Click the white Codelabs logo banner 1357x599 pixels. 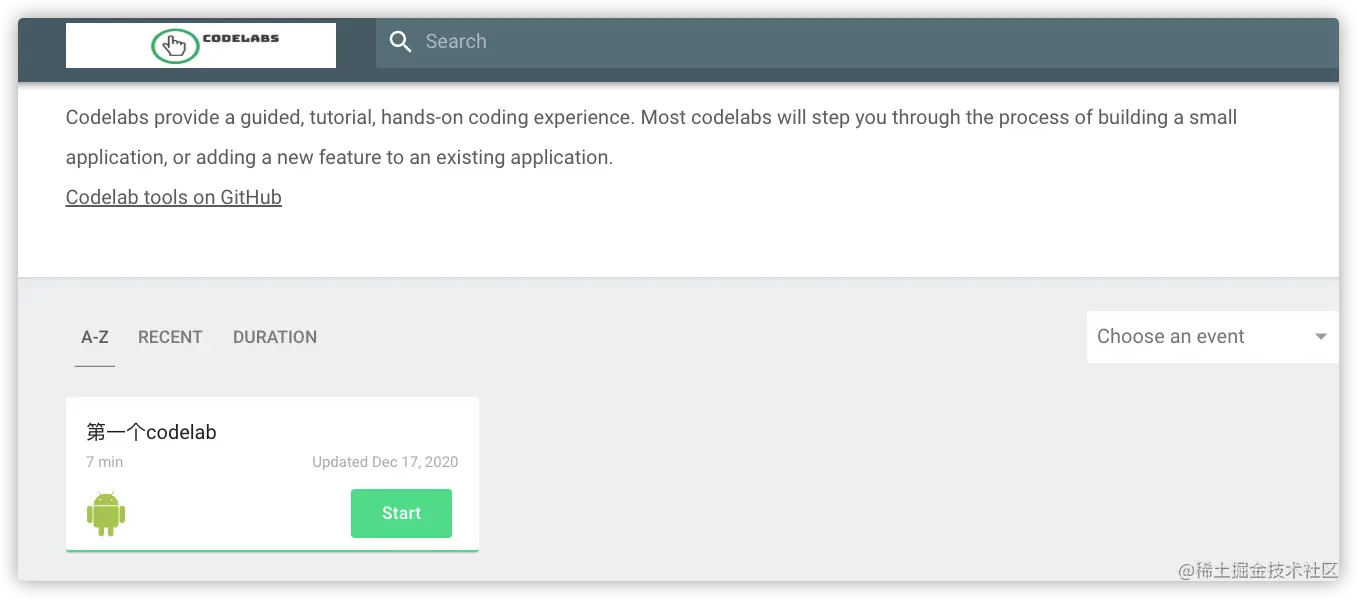(x=201, y=46)
